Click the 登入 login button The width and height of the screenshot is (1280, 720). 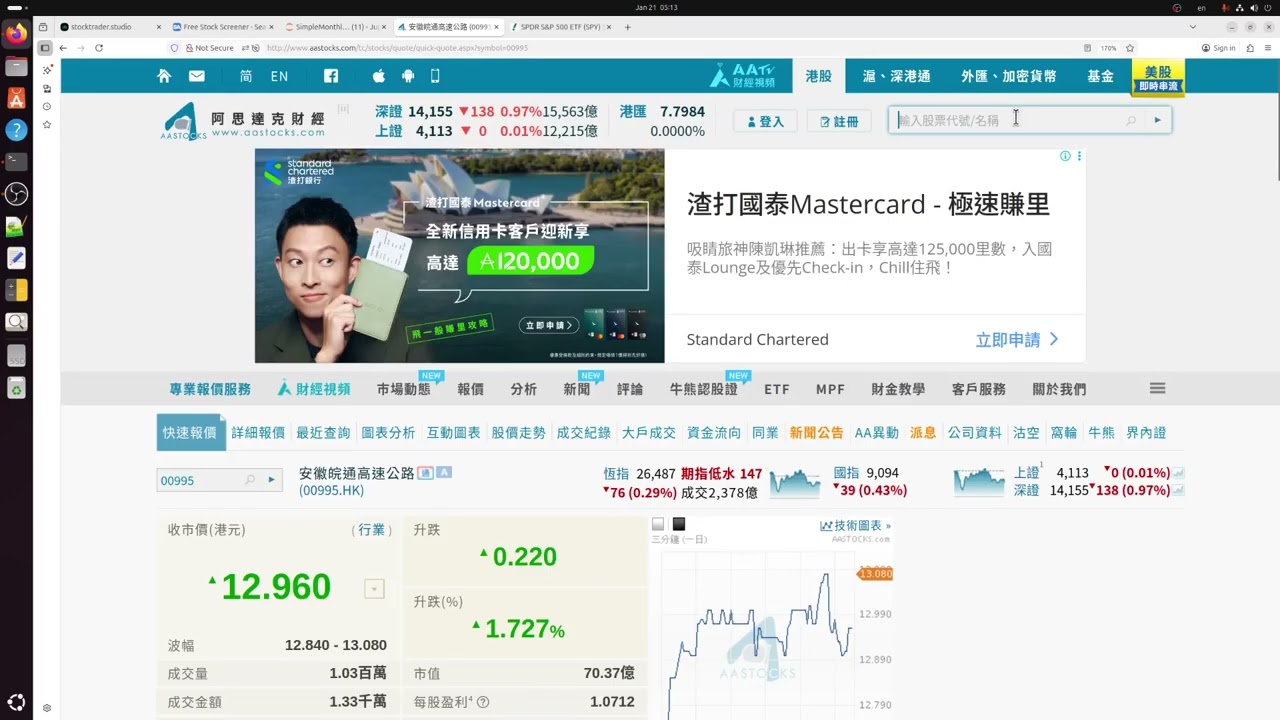click(x=764, y=121)
